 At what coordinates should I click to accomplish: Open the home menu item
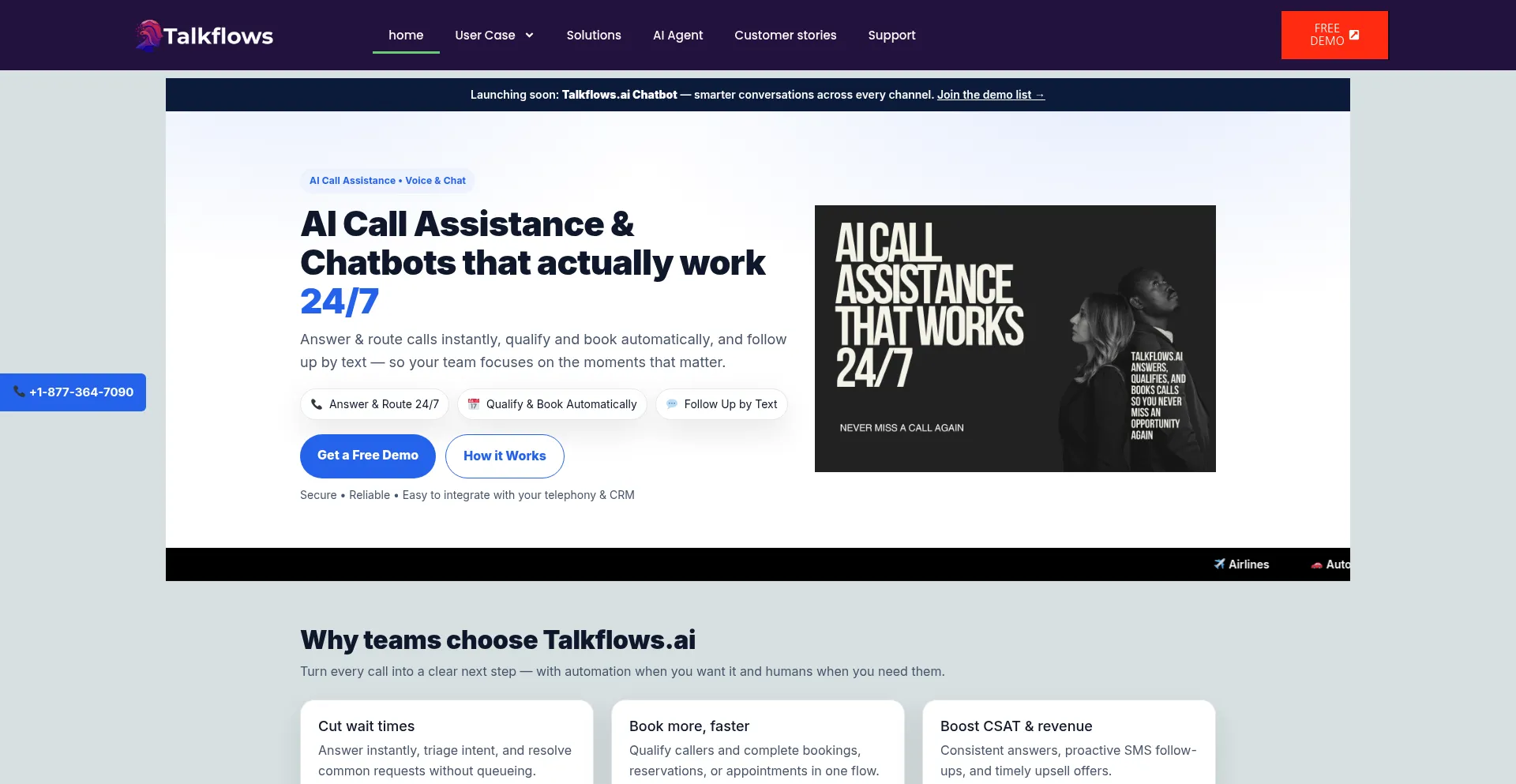click(x=406, y=36)
